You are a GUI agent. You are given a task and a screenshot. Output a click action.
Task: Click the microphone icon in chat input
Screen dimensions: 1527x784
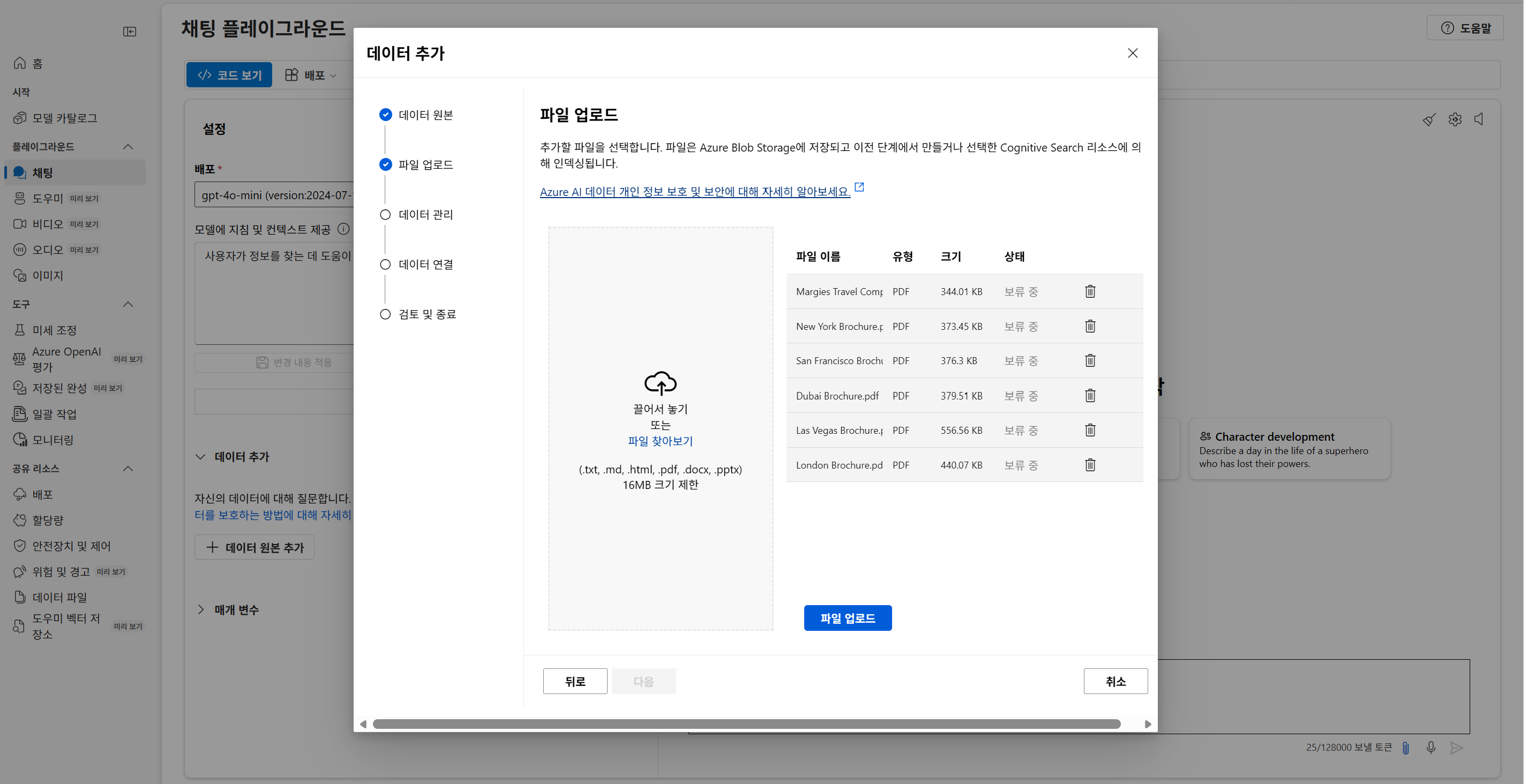[1431, 748]
